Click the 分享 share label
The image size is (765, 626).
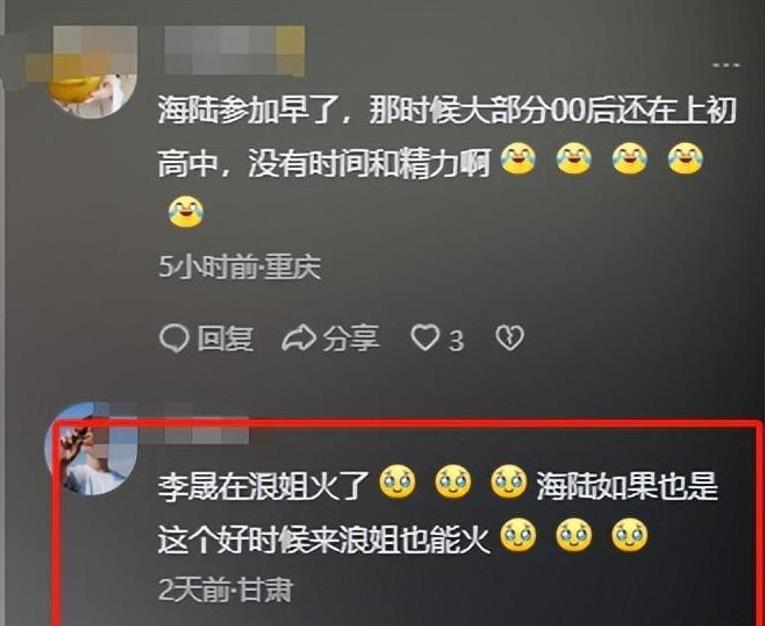click(x=351, y=338)
